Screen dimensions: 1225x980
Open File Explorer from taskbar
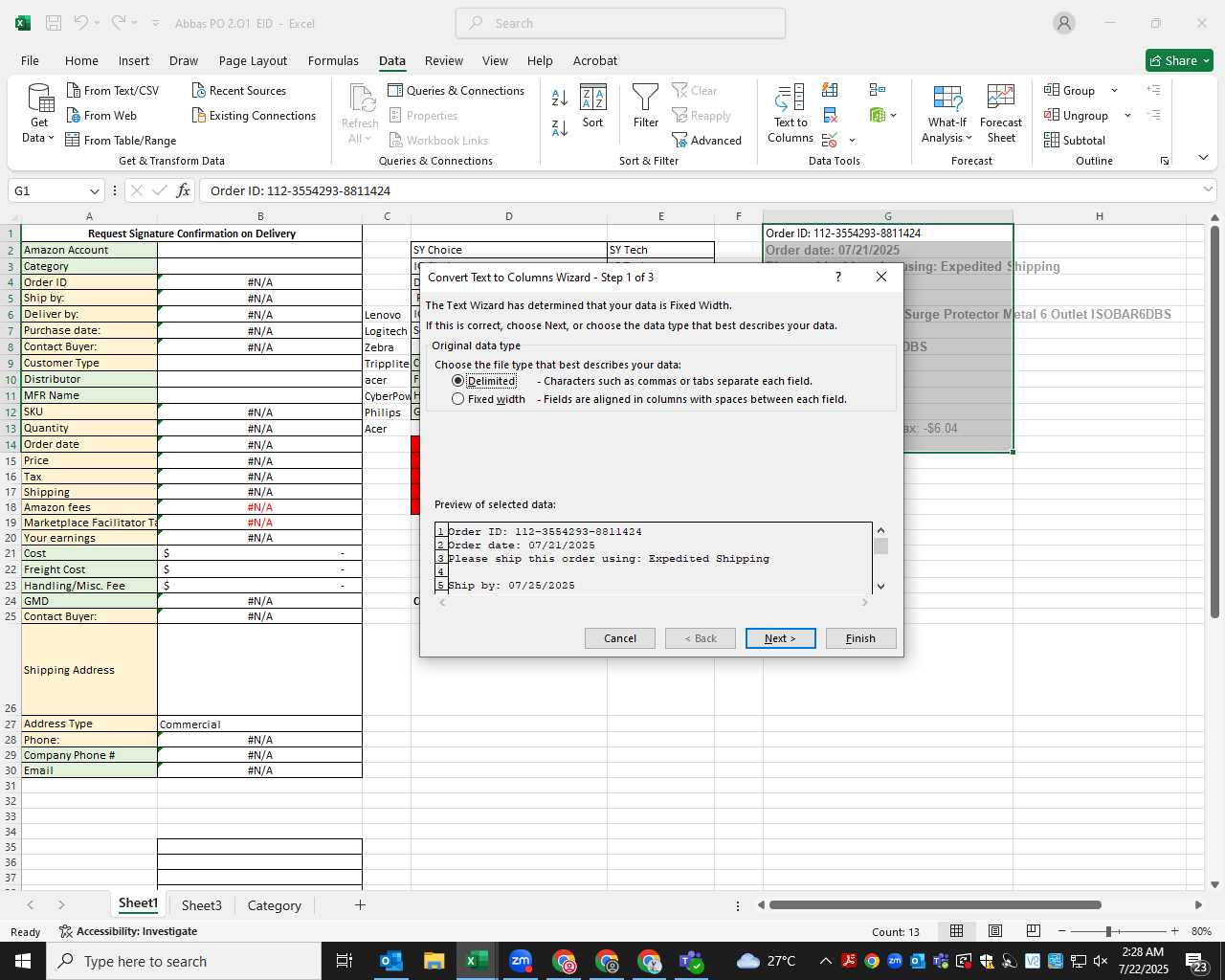click(x=434, y=961)
